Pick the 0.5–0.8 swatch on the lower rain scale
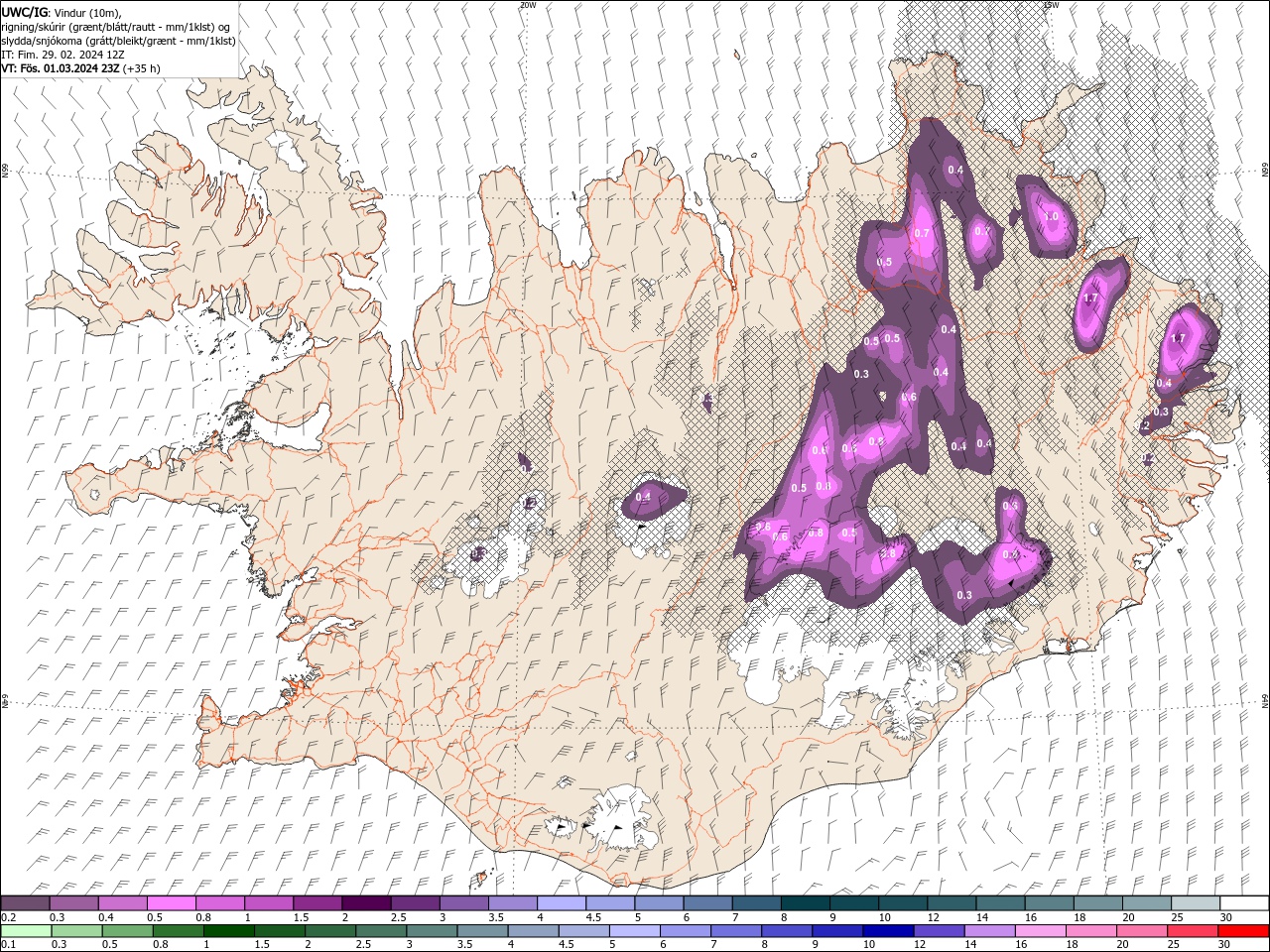Screen dimensions: 1270x952 pos(128,931)
